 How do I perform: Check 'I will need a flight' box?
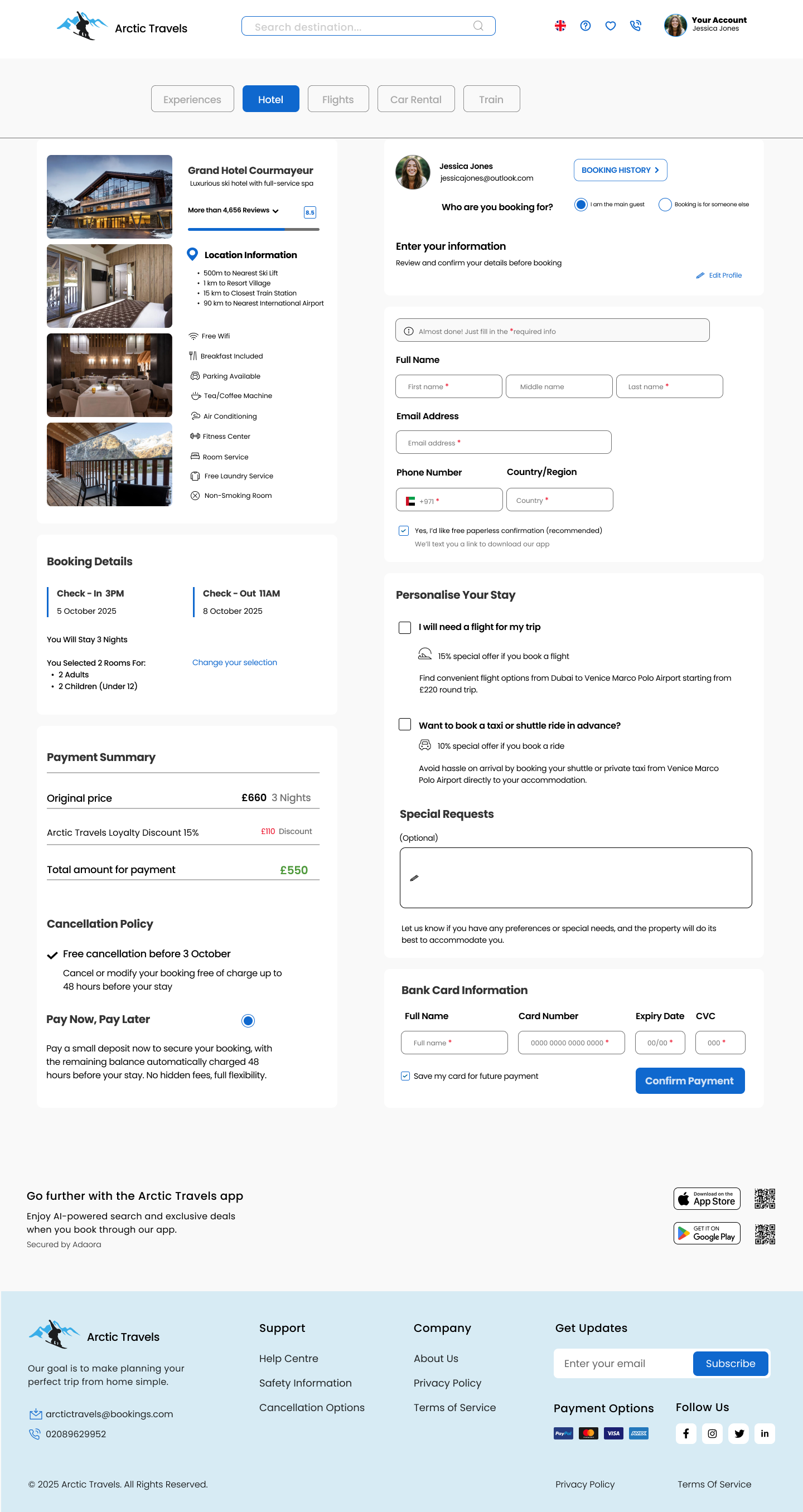404,627
